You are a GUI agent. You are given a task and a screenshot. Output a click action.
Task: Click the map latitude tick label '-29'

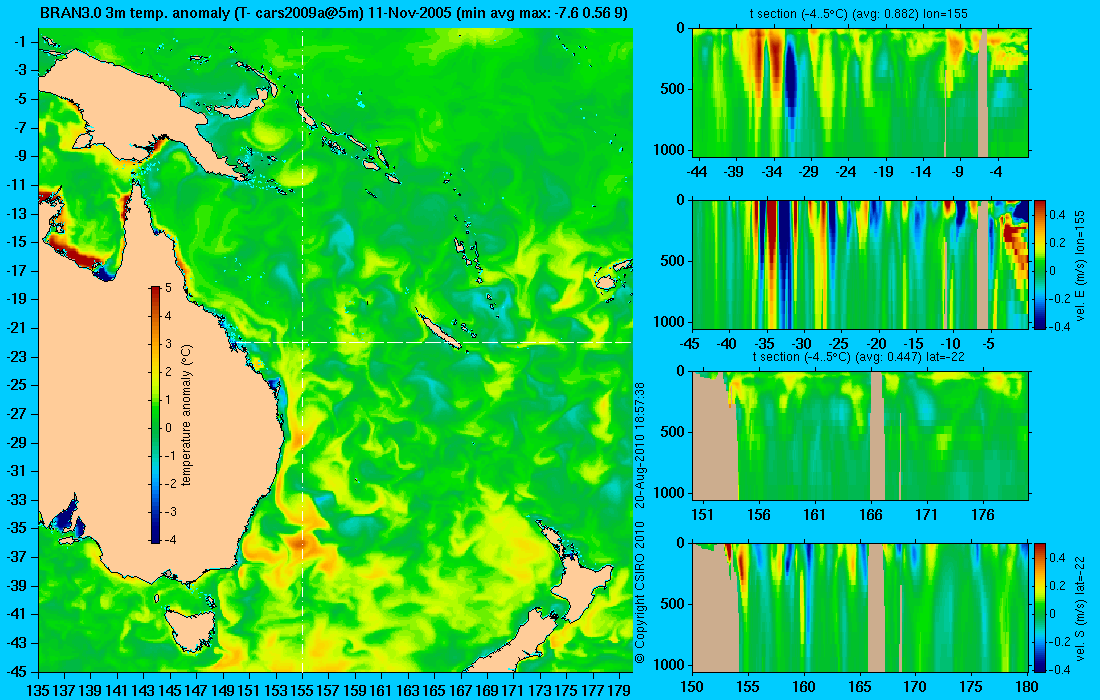coord(16,443)
